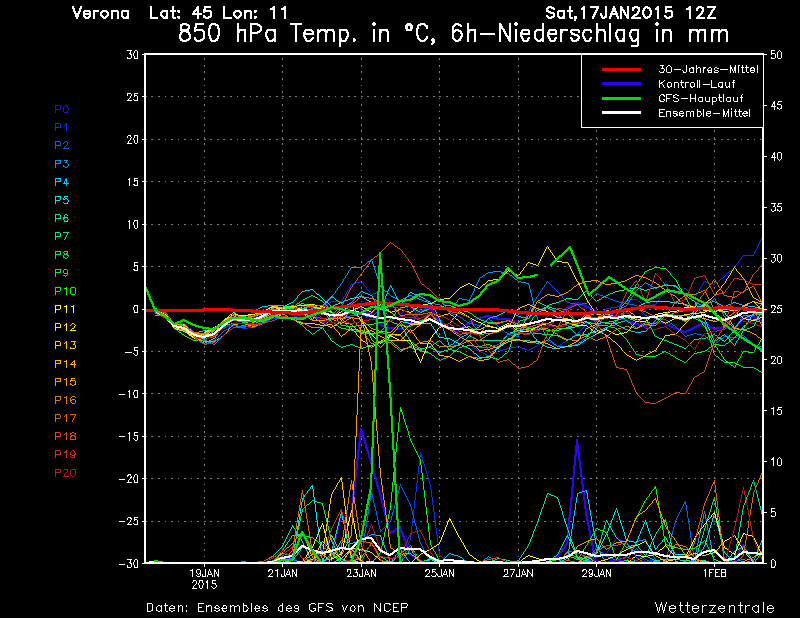Click the "1FEB" date axis label
The width and height of the screenshot is (800, 618).
pyautogui.click(x=714, y=573)
